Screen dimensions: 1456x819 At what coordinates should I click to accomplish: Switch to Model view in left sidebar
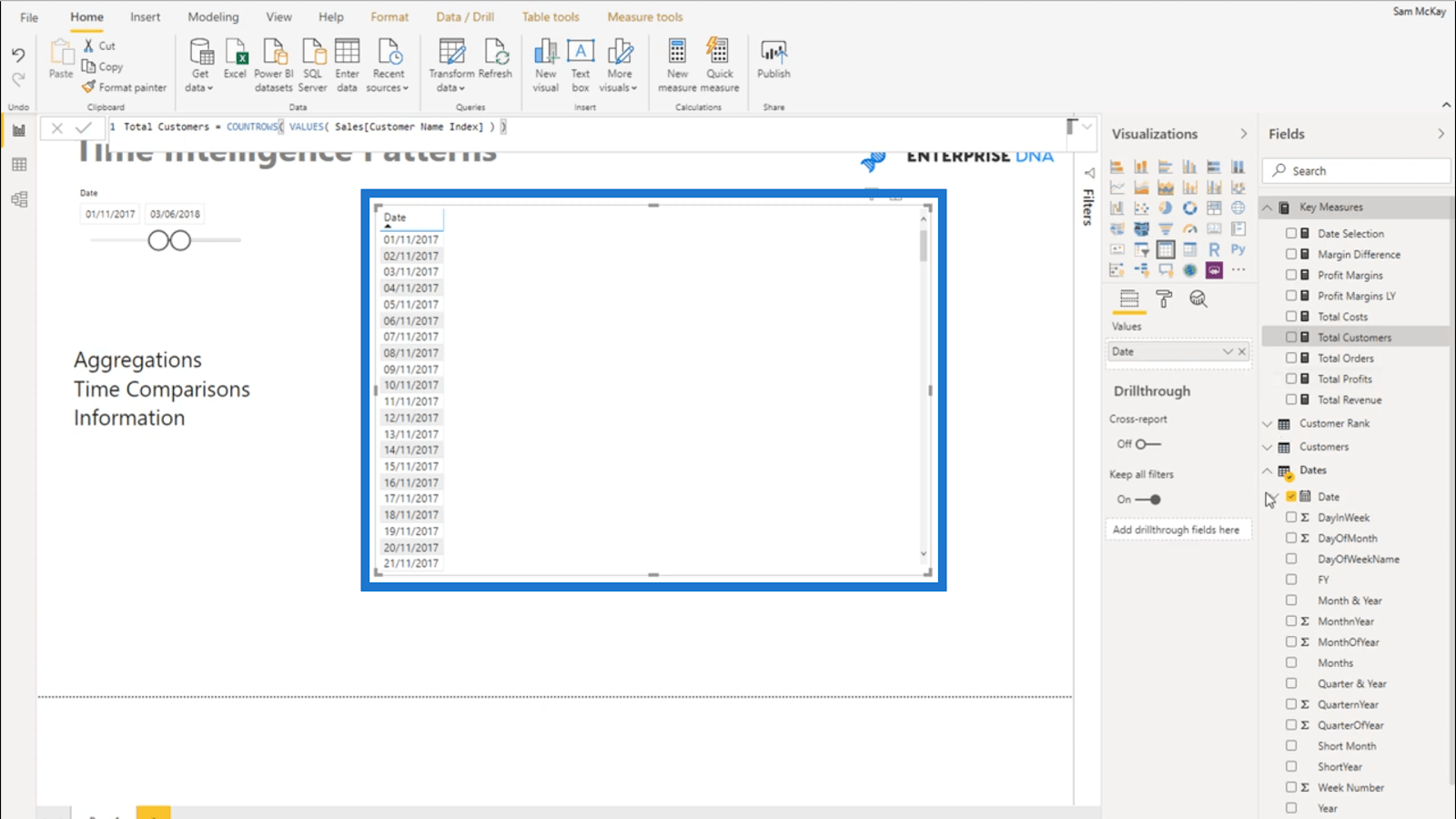click(19, 199)
